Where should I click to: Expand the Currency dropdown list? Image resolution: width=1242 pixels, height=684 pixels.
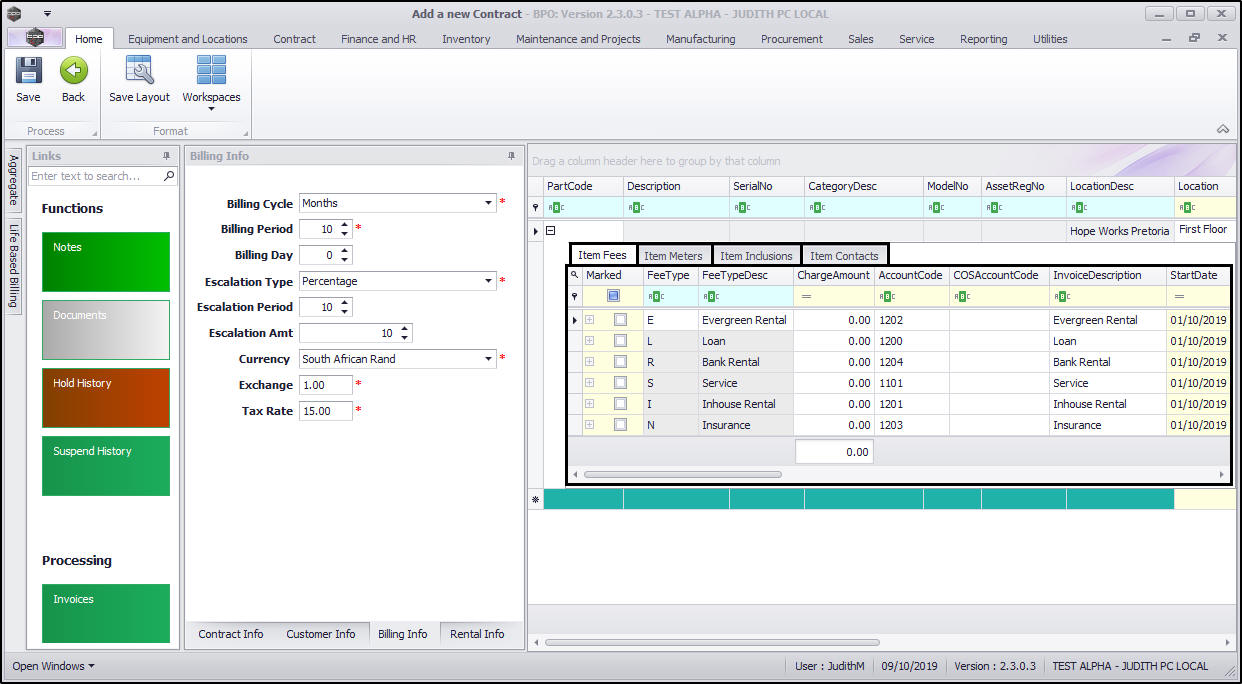coord(489,359)
